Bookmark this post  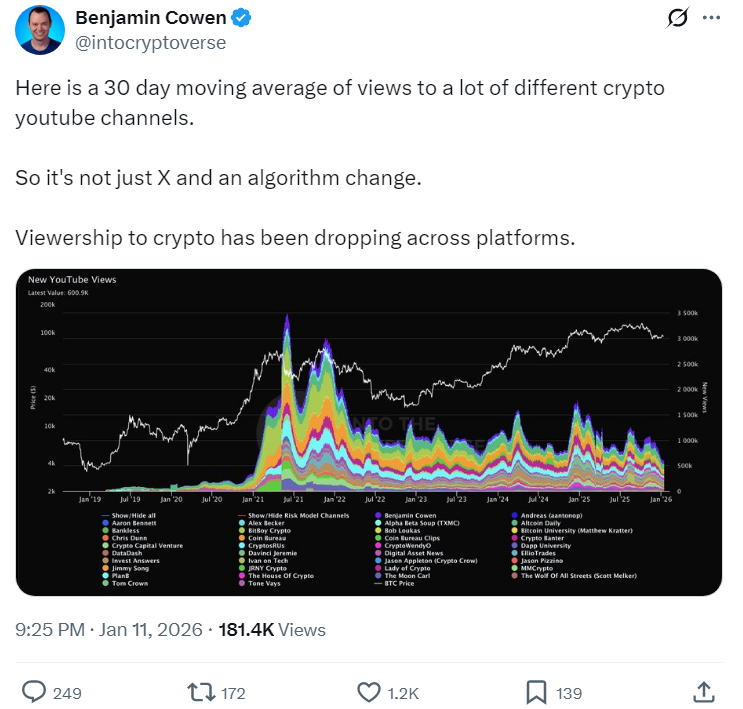(x=536, y=691)
